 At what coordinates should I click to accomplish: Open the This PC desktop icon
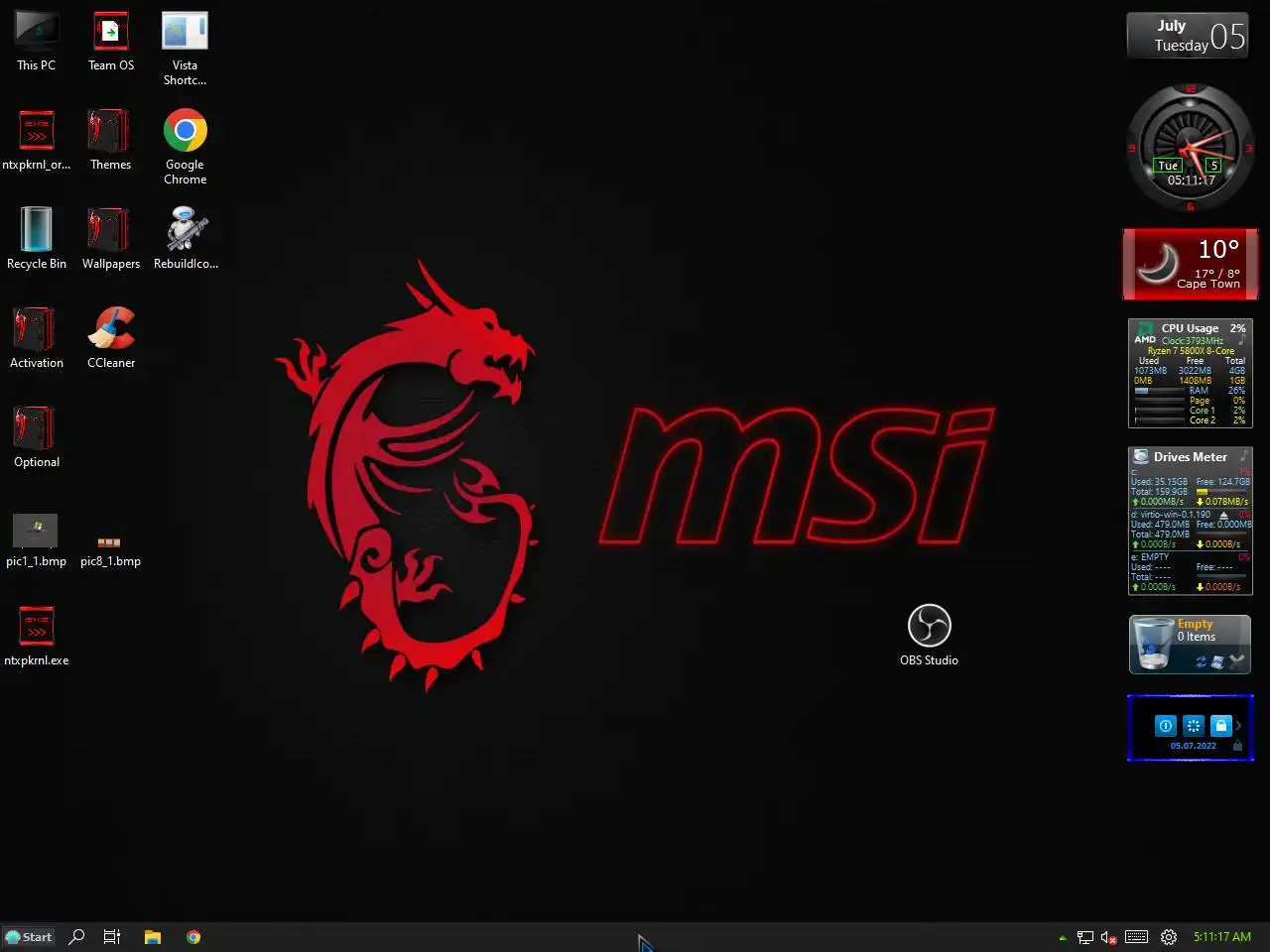(36, 42)
